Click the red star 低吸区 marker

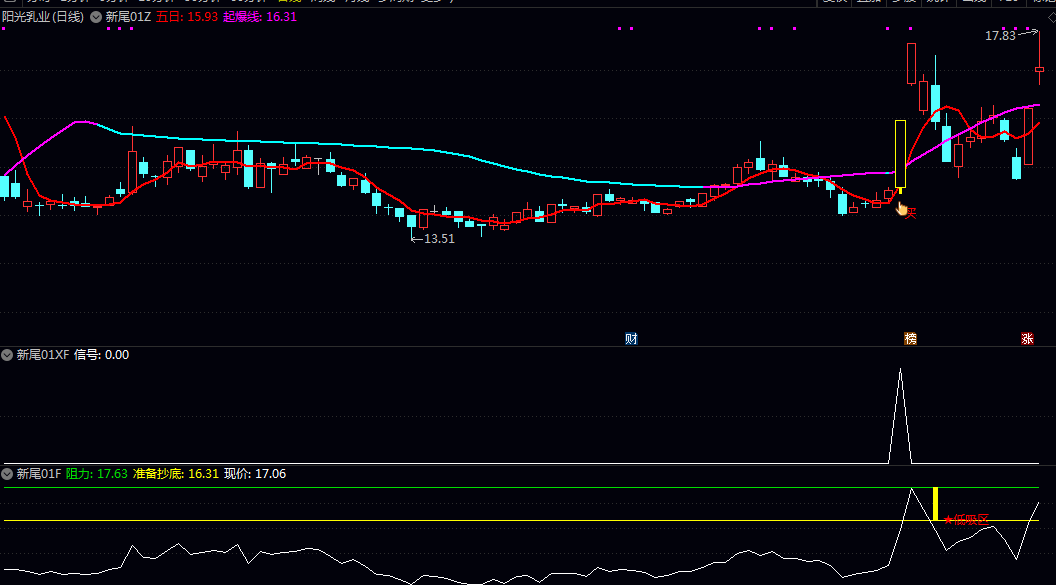click(x=966, y=519)
